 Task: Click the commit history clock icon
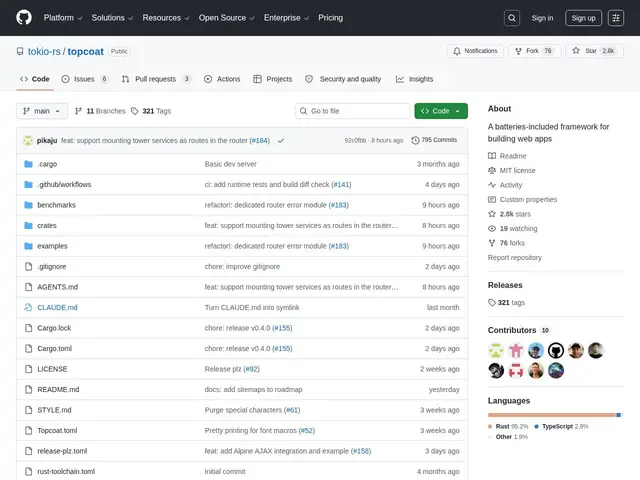pyautogui.click(x=415, y=140)
